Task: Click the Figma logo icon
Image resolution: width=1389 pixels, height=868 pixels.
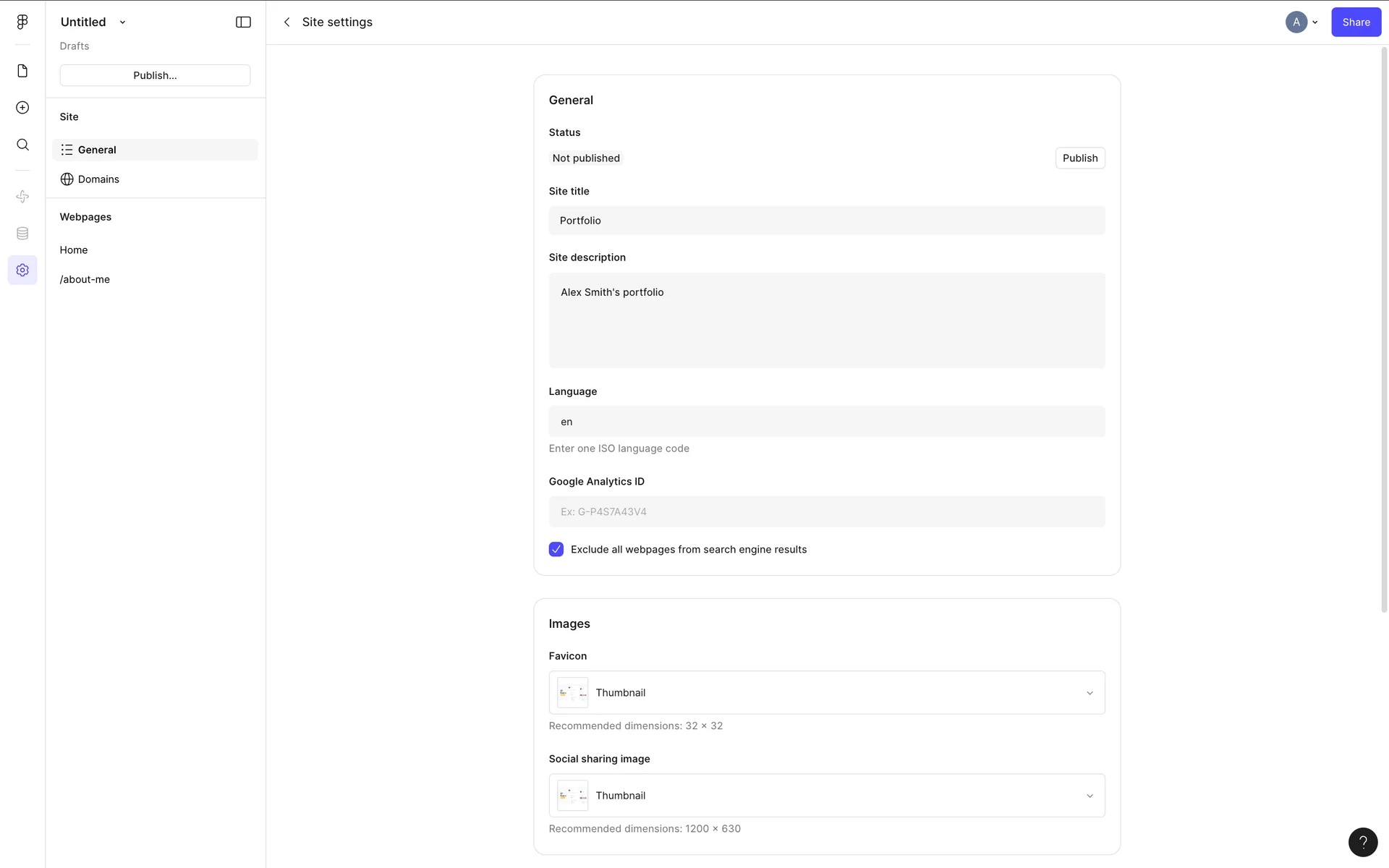Action: point(22,22)
